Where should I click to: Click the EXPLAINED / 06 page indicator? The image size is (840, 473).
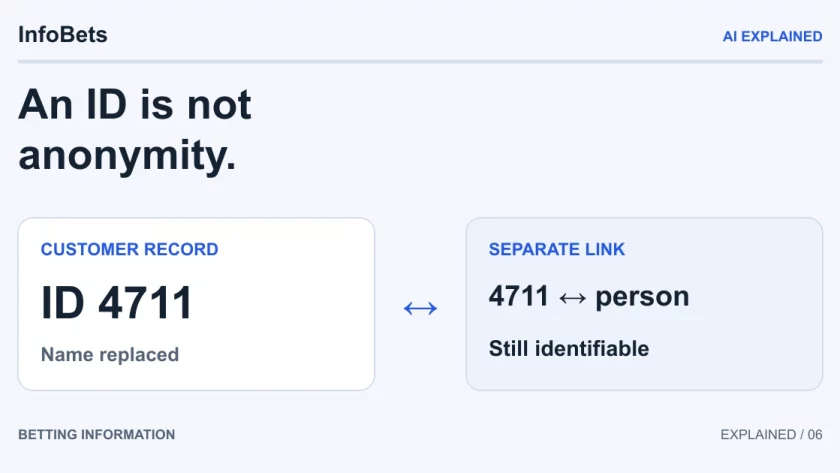[x=771, y=434]
